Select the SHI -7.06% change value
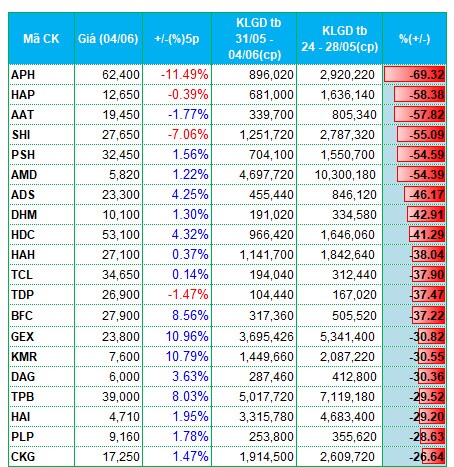454x467 pixels. (x=188, y=134)
